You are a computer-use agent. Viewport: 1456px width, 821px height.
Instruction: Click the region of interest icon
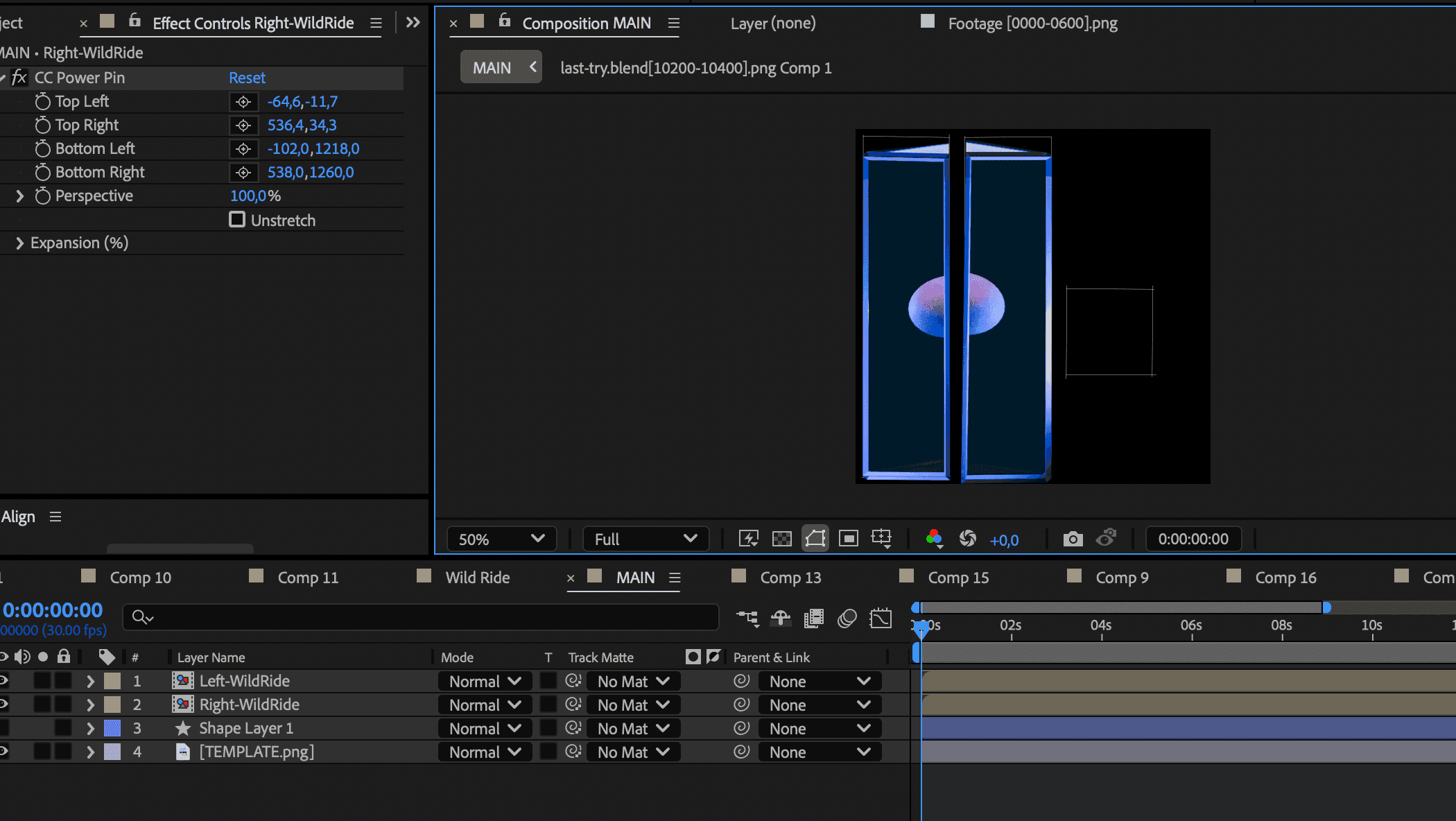coord(848,539)
